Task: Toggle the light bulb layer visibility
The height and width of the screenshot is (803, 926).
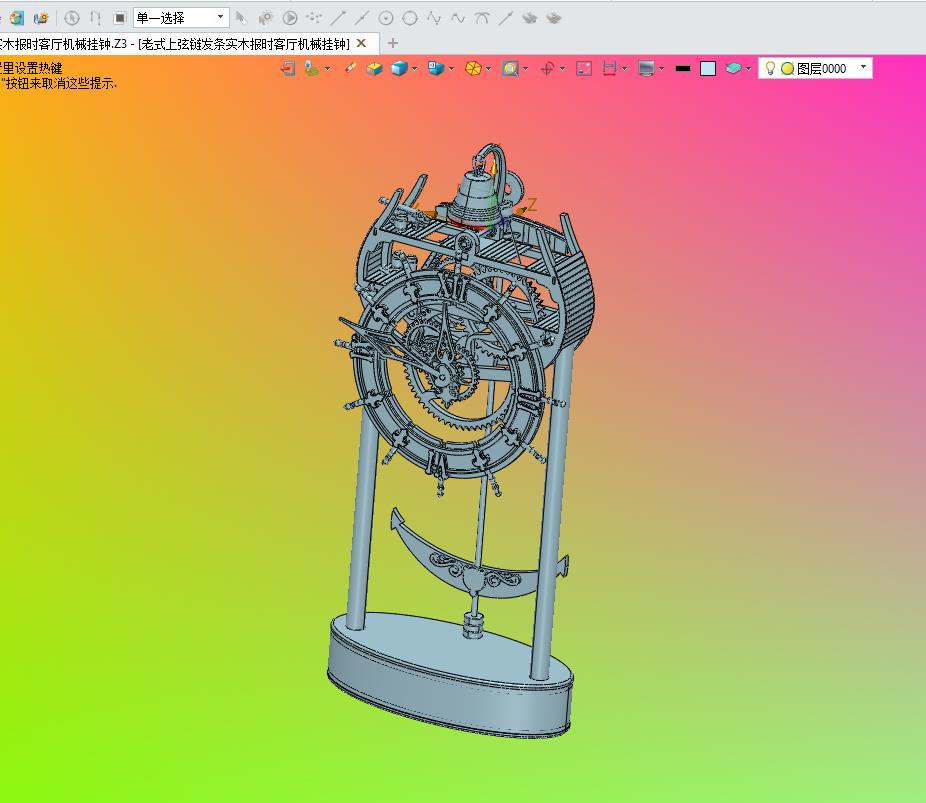Action: [770, 68]
